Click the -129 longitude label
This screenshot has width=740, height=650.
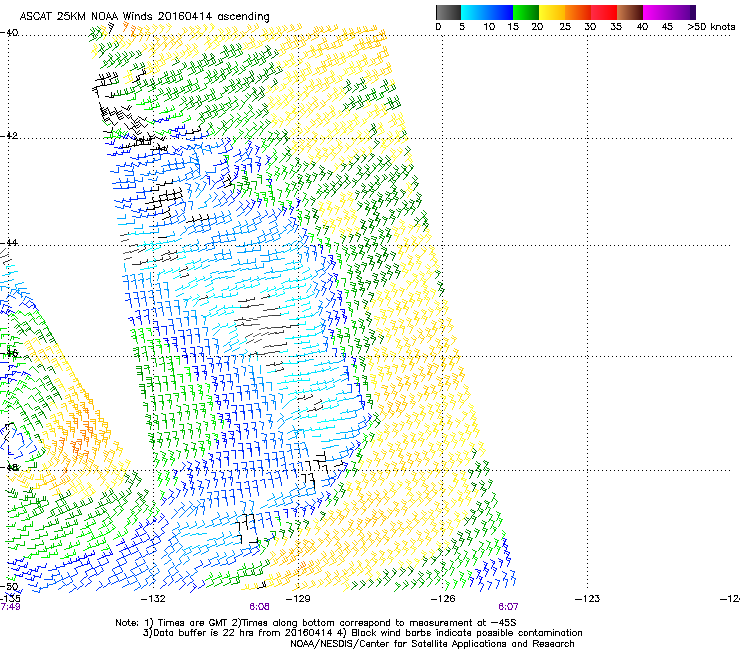point(298,599)
